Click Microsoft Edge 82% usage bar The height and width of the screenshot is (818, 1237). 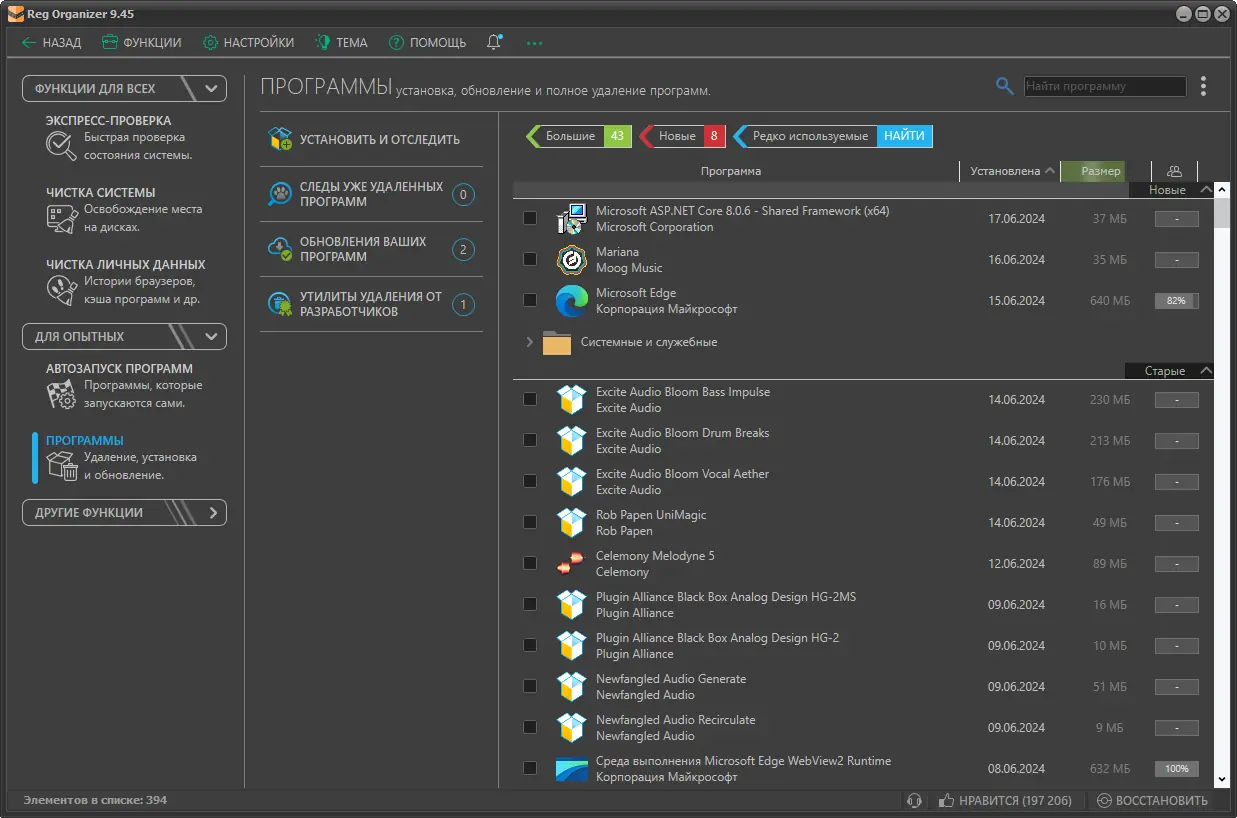(1176, 300)
